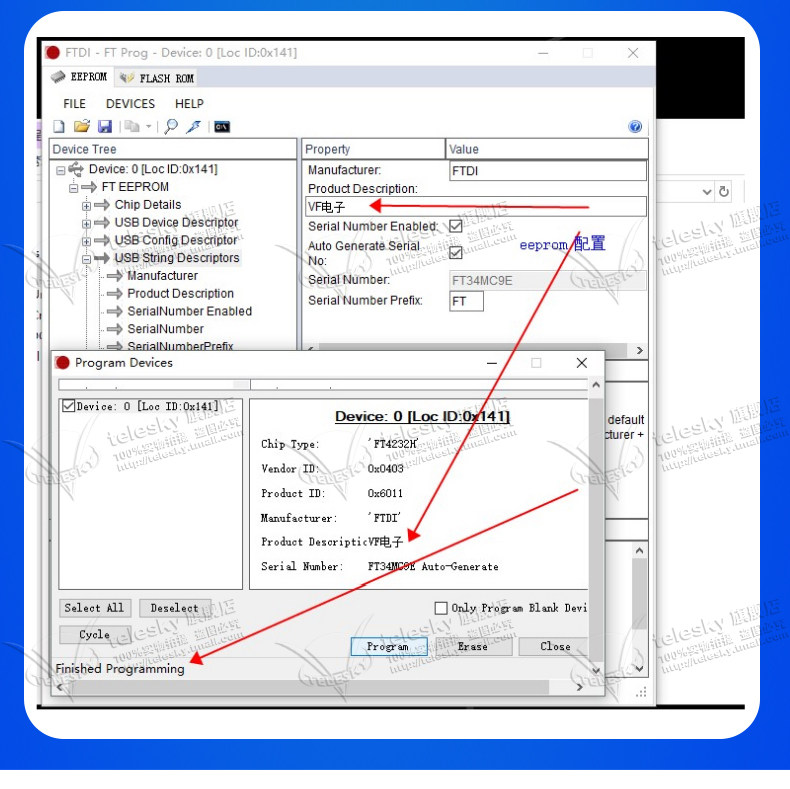Switch to the EEPROM tab
The height and width of the screenshot is (789, 790).
(x=79, y=77)
